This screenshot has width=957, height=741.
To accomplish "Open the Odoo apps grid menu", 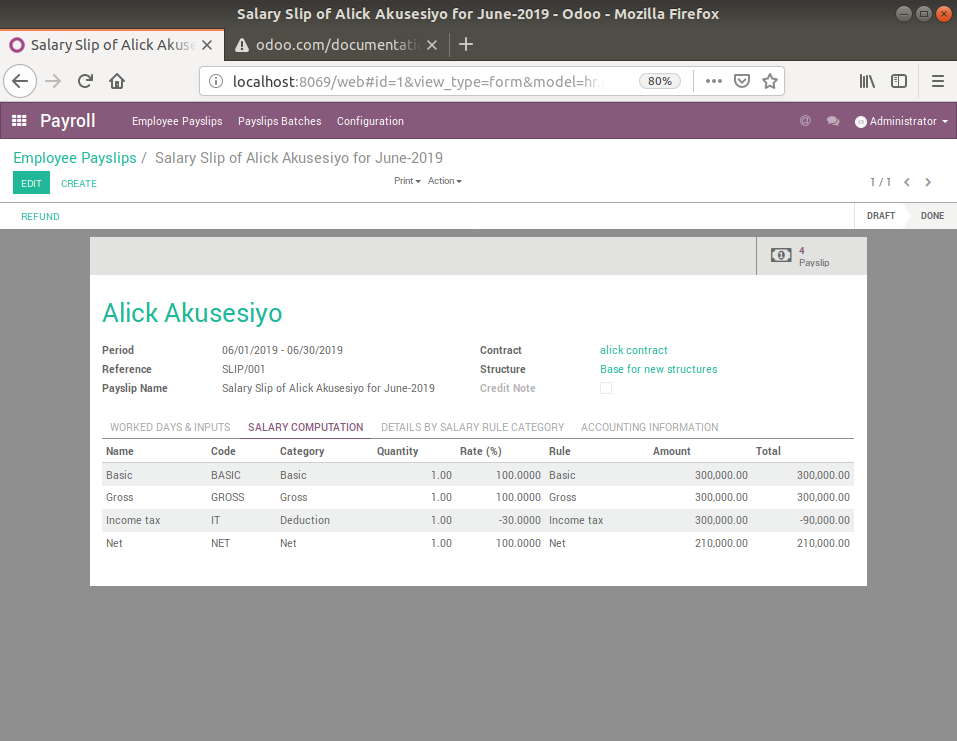I will coord(19,121).
